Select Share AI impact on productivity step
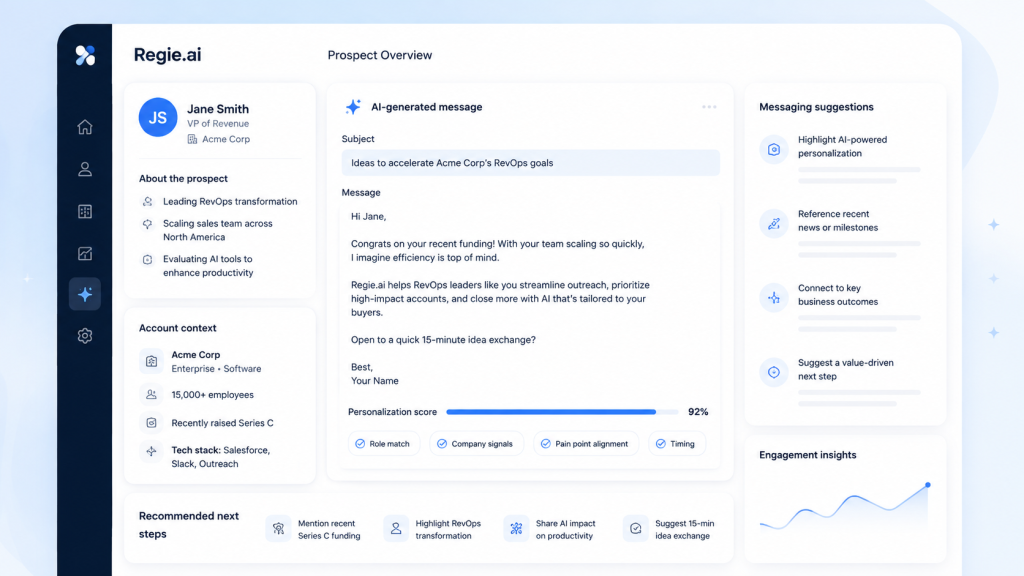1024x576 pixels. point(550,529)
